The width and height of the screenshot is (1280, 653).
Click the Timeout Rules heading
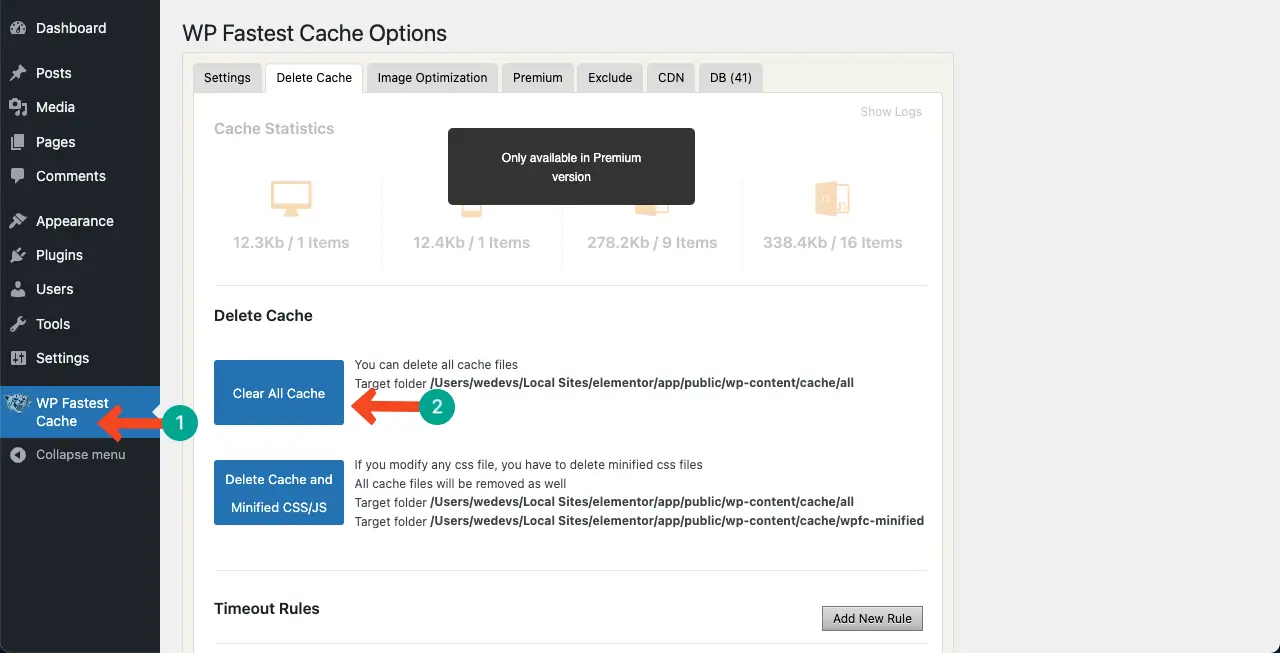coord(267,608)
